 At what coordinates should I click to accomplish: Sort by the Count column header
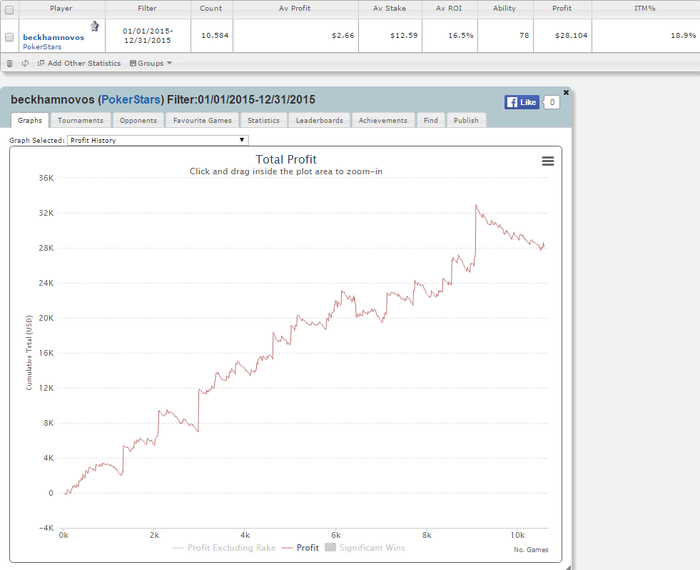pos(211,8)
